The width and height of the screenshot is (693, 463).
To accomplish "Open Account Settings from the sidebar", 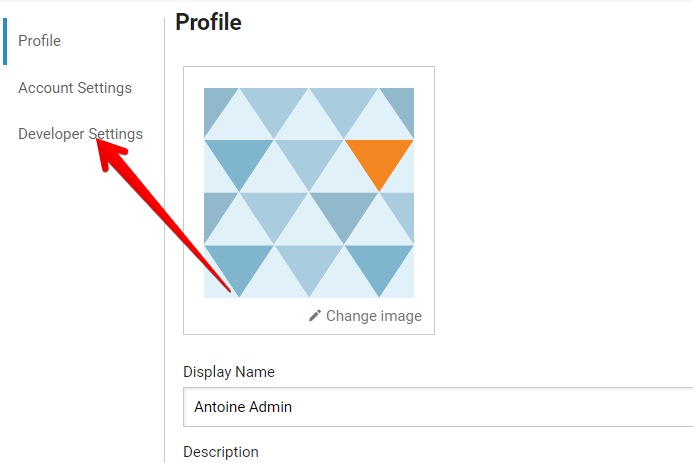I will click(x=75, y=88).
